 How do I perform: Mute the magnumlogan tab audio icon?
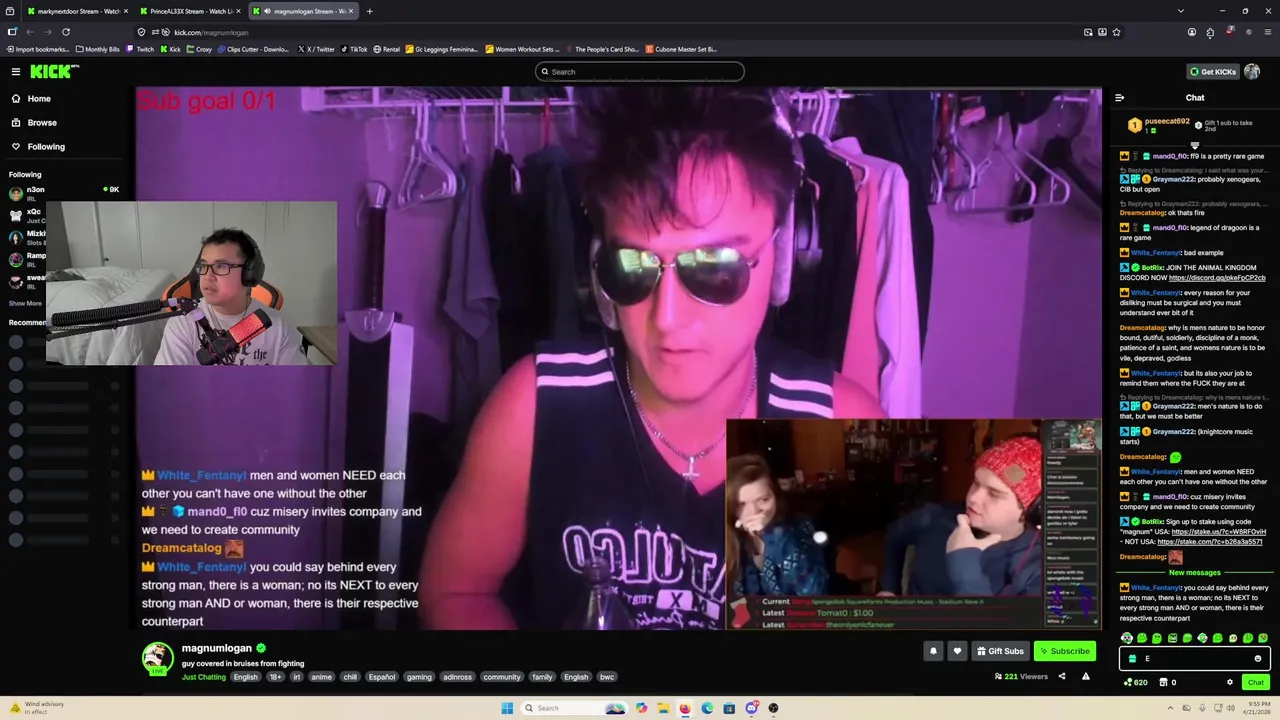click(267, 11)
